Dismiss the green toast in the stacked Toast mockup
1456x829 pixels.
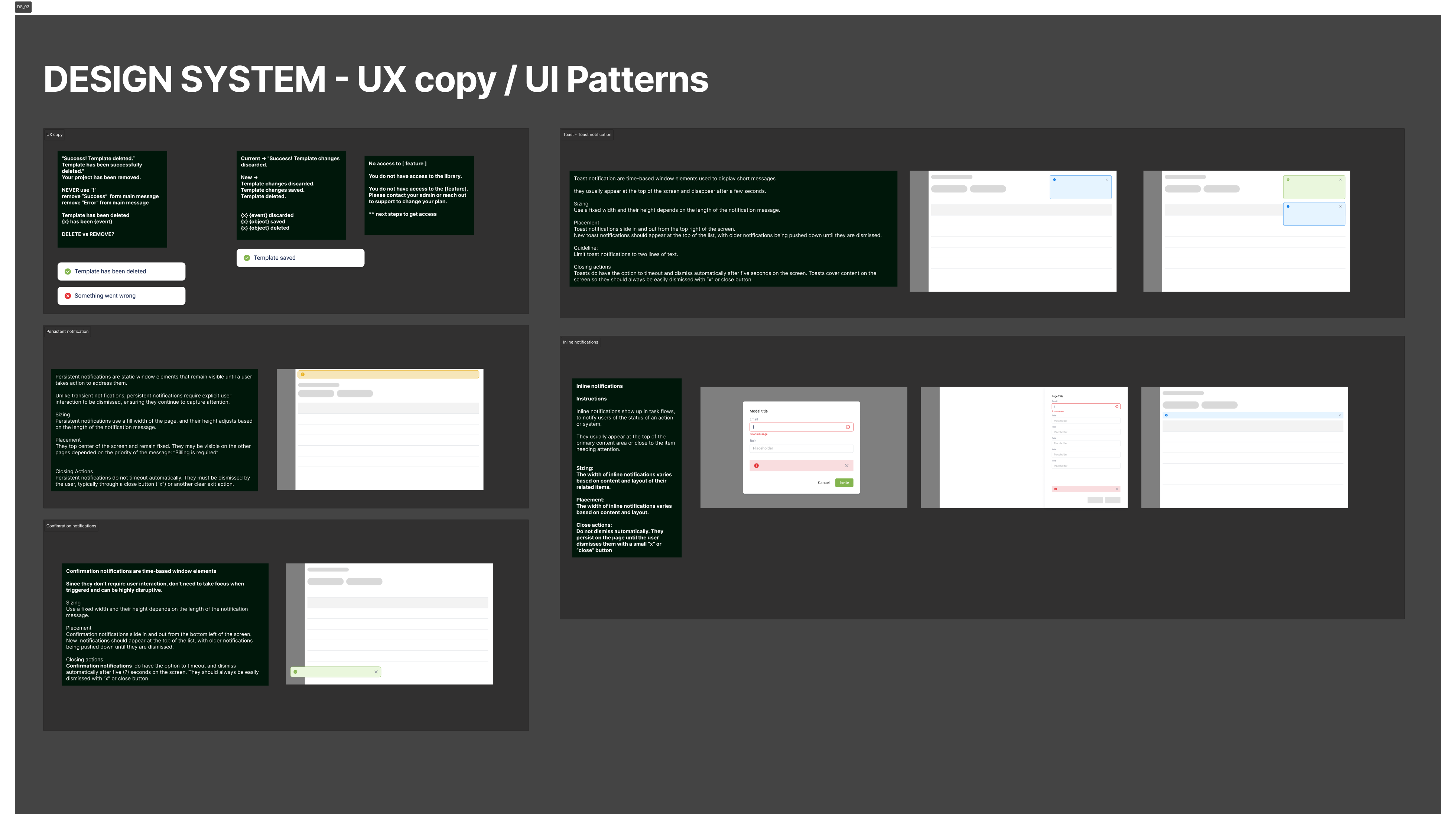tap(1340, 180)
